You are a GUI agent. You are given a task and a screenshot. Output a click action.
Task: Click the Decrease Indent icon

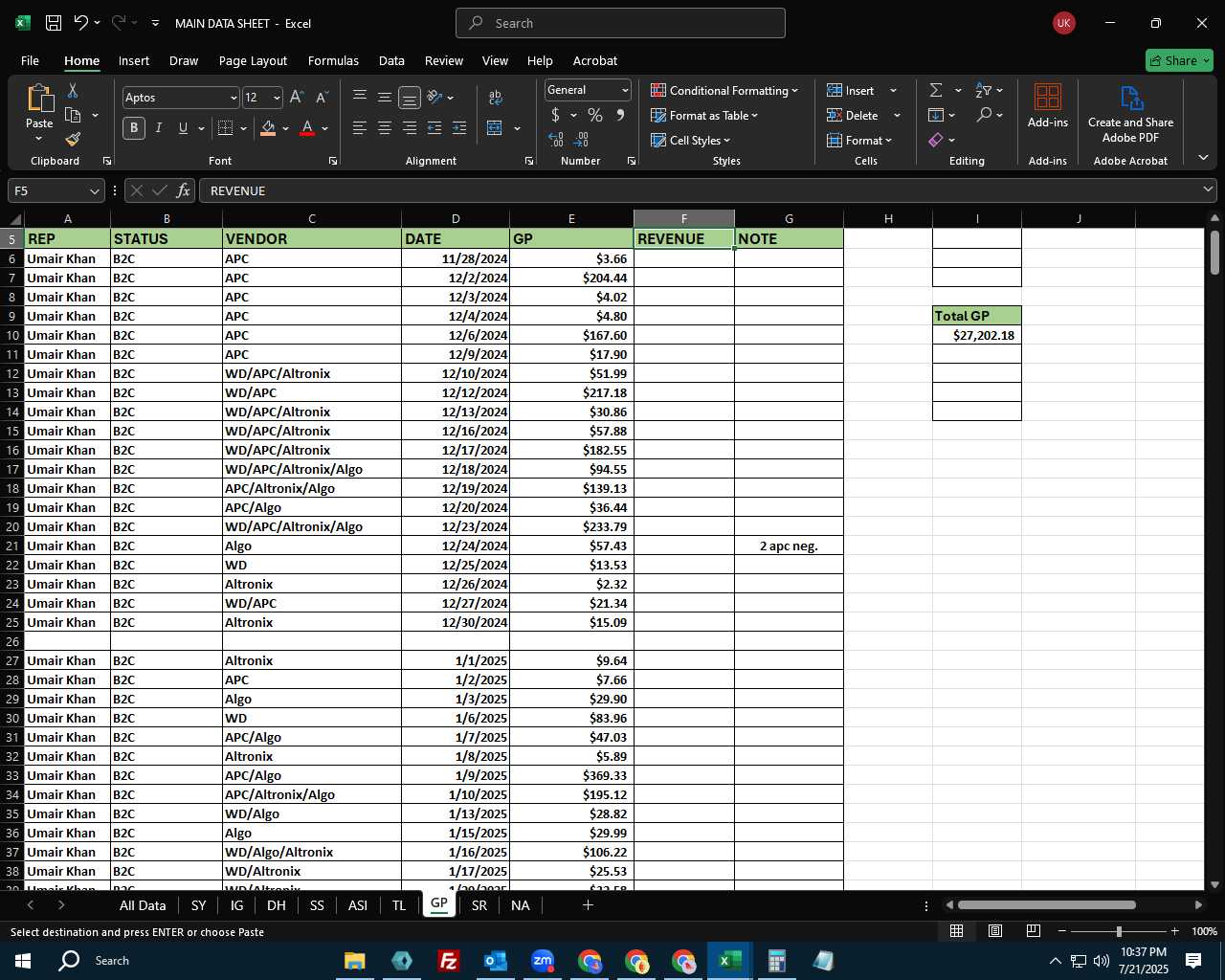tap(434, 128)
